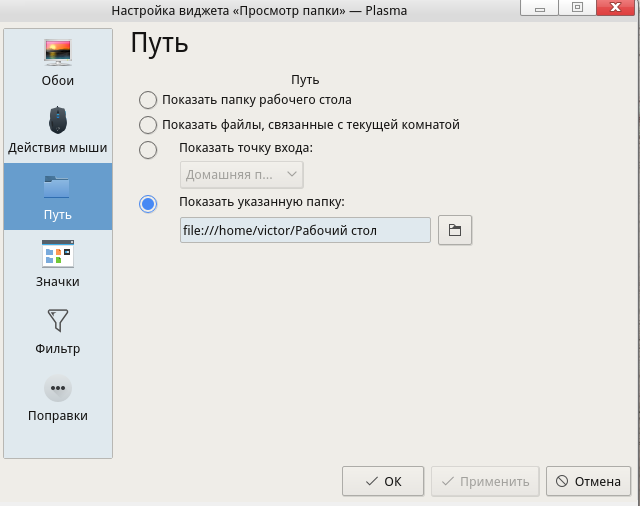The height and width of the screenshot is (506, 640).
Task: Click the 'Путь' page heading text
Action: click(160, 44)
